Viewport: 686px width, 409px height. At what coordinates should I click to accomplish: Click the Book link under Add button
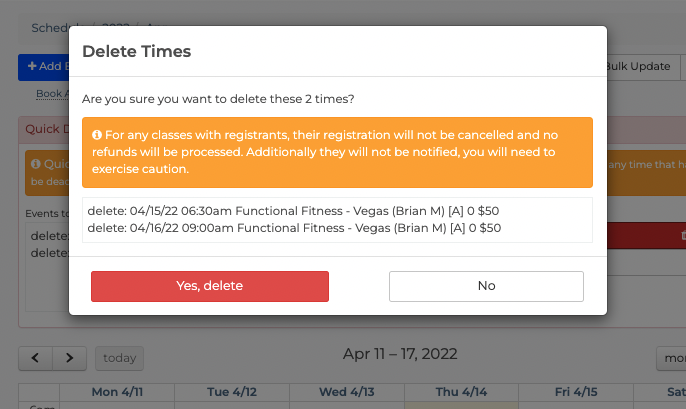coord(49,94)
